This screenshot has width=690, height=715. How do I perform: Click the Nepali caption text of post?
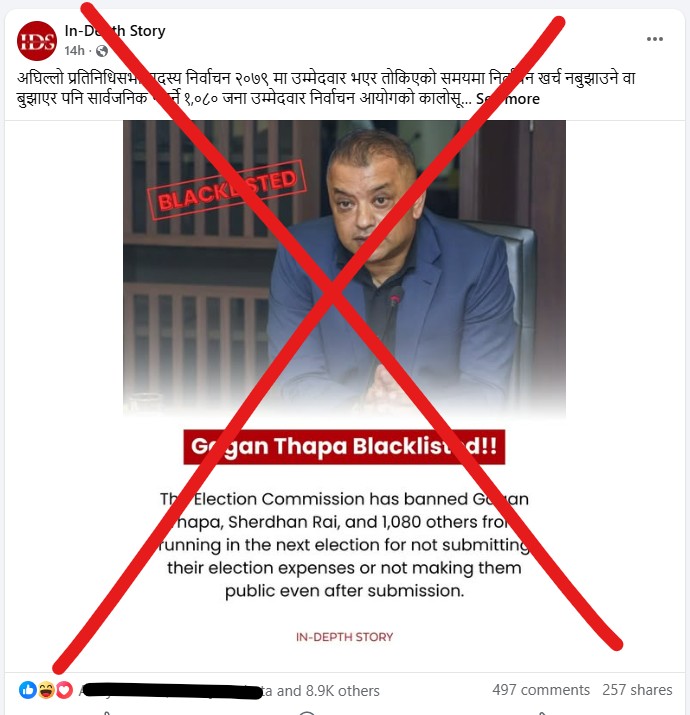[x=326, y=88]
